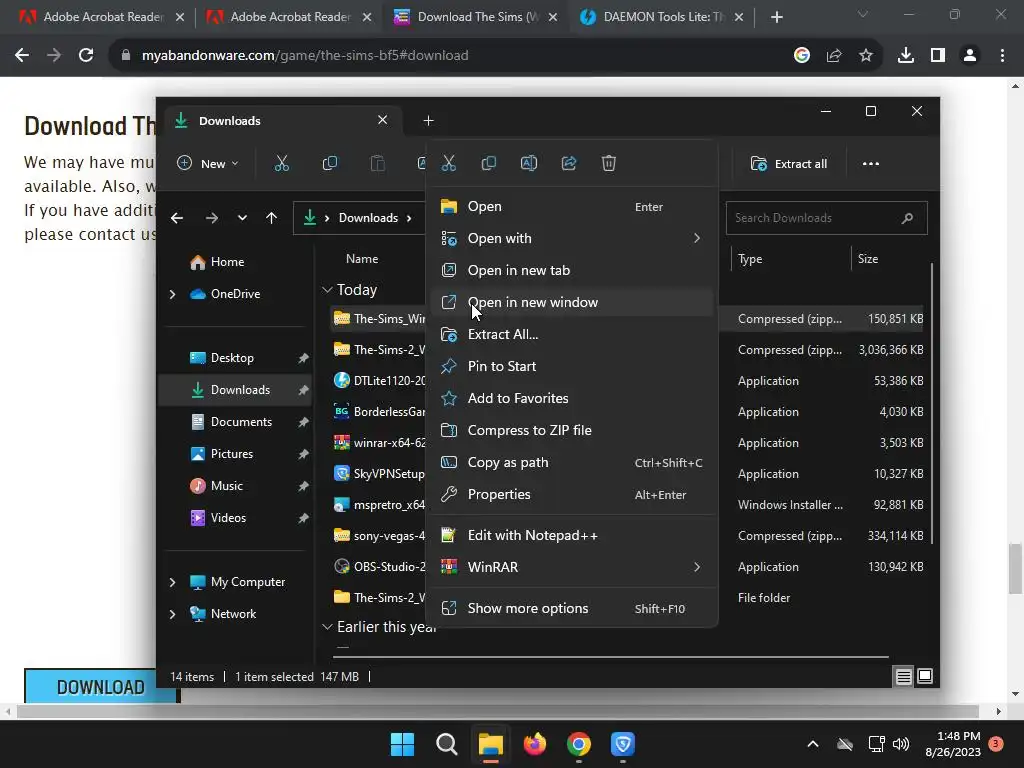Image resolution: width=1024 pixels, height=768 pixels.
Task: Click Delete trash icon in context menu
Action: click(x=609, y=163)
